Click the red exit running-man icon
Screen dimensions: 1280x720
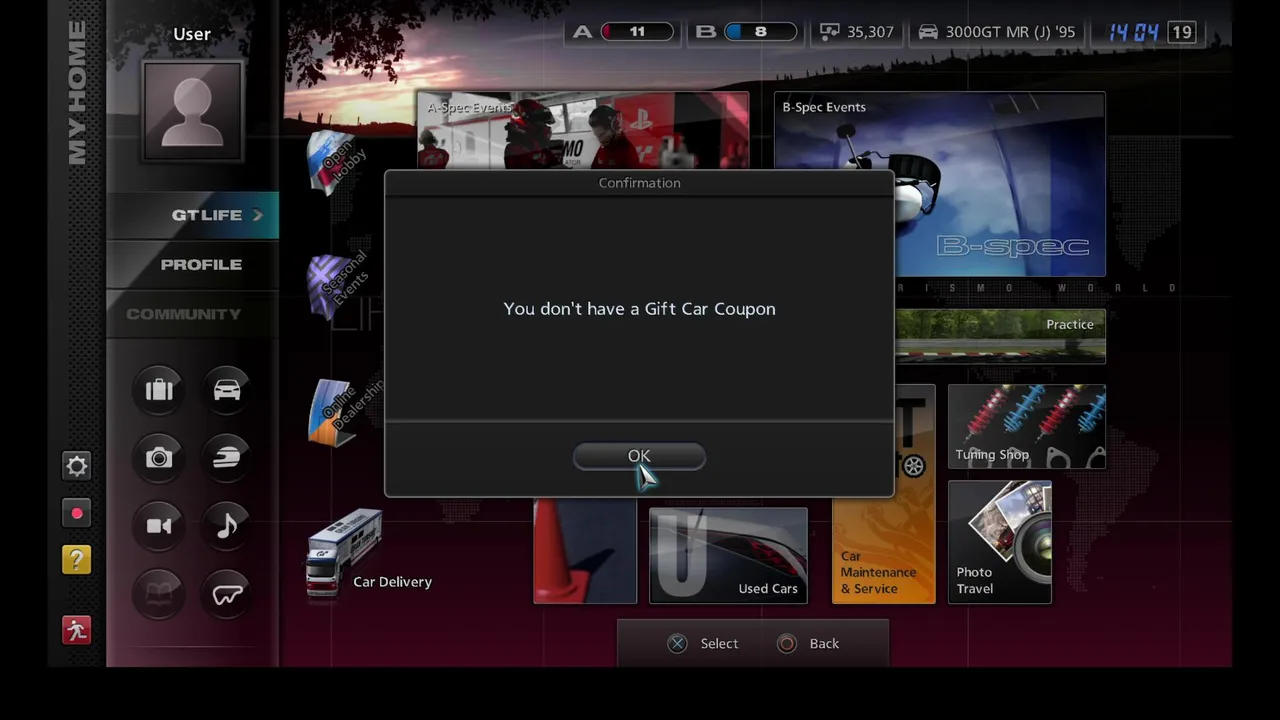pos(76,630)
